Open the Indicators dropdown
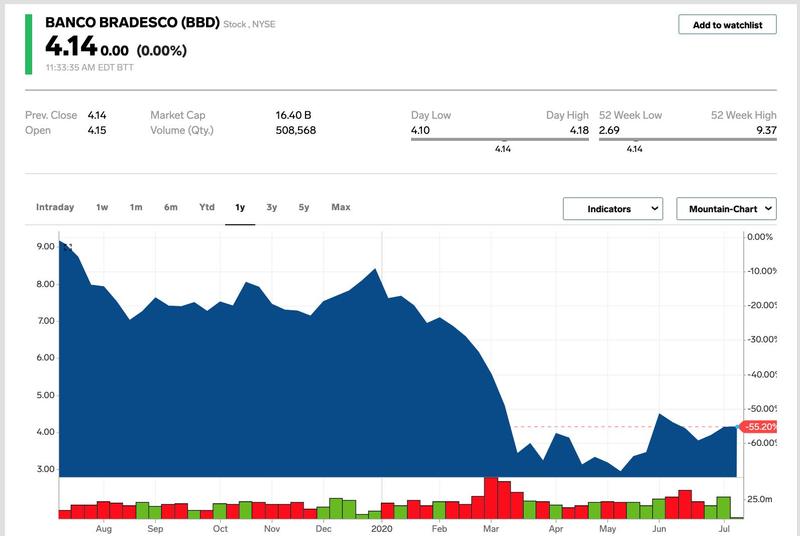 (x=613, y=209)
